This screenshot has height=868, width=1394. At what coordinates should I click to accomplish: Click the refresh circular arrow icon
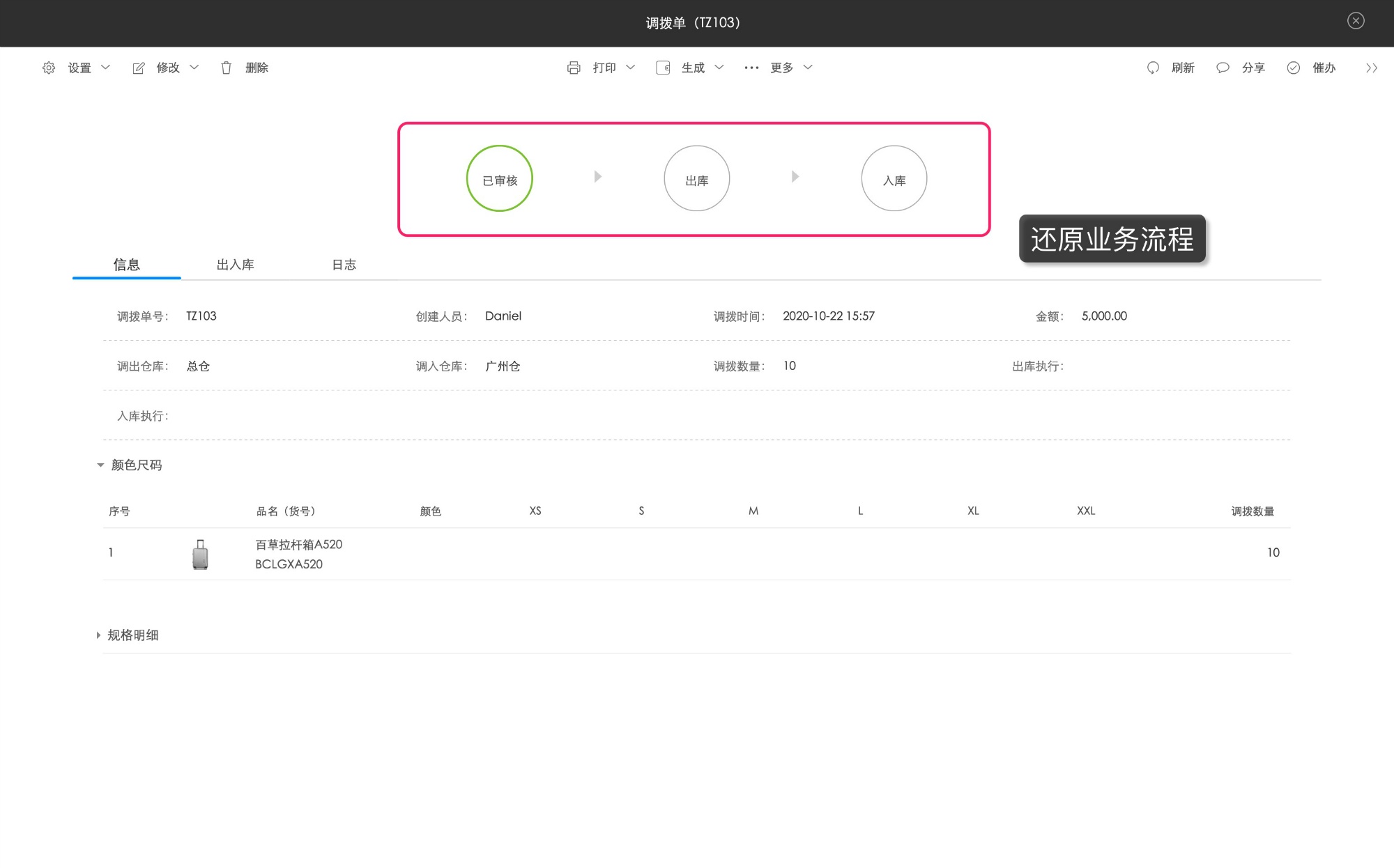coord(1153,68)
